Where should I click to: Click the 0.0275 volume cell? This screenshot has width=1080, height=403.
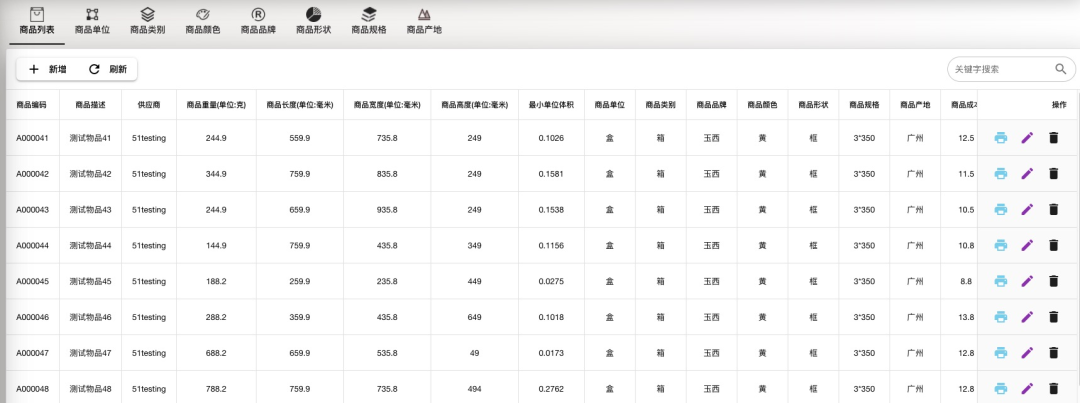[551, 281]
